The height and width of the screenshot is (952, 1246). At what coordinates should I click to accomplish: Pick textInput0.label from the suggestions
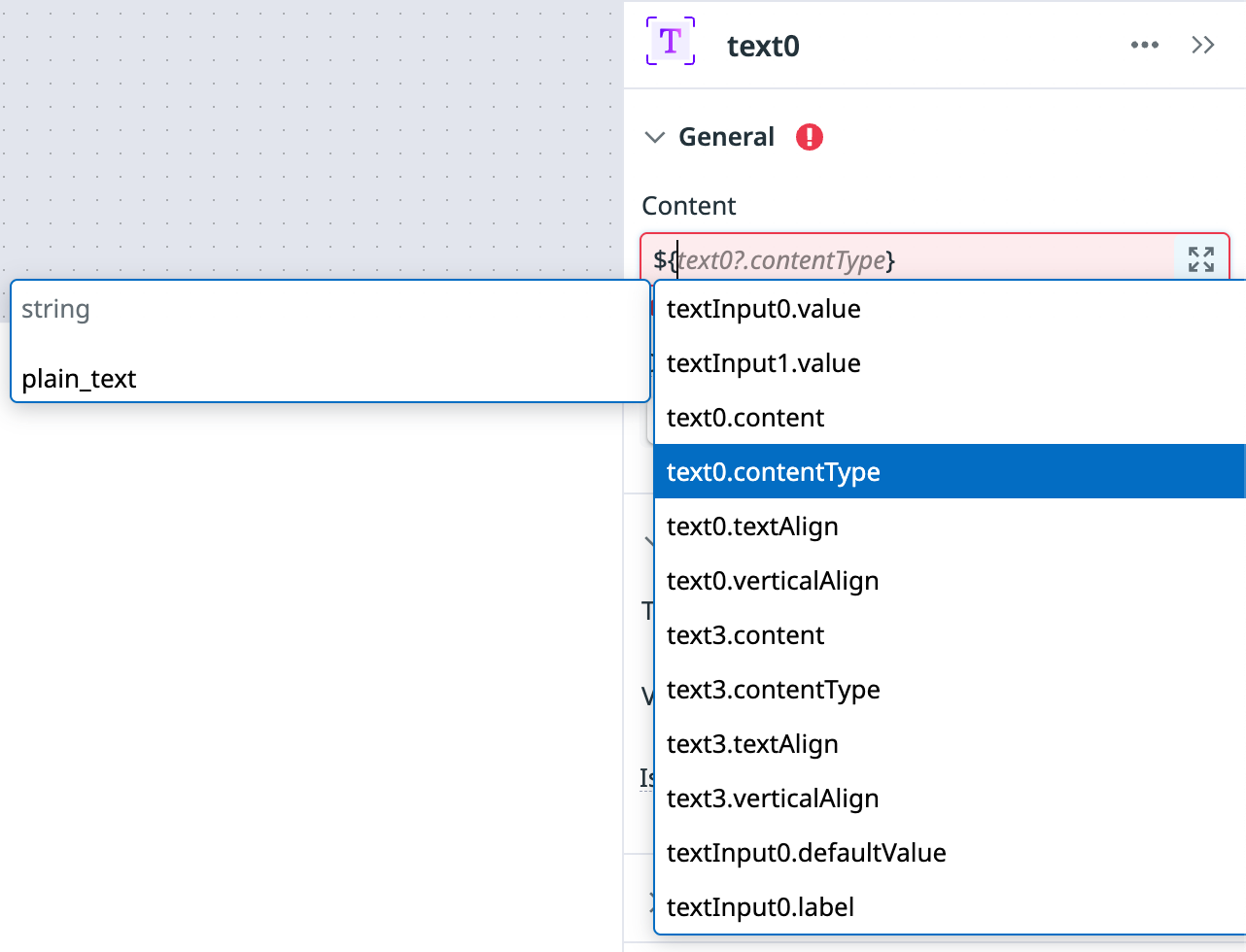pos(759,907)
